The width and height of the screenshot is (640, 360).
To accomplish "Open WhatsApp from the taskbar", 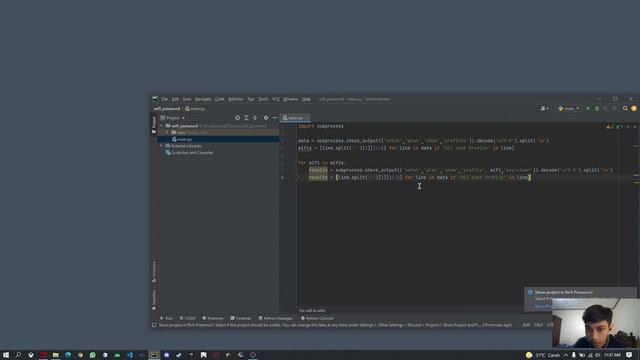I will [x=93, y=355].
